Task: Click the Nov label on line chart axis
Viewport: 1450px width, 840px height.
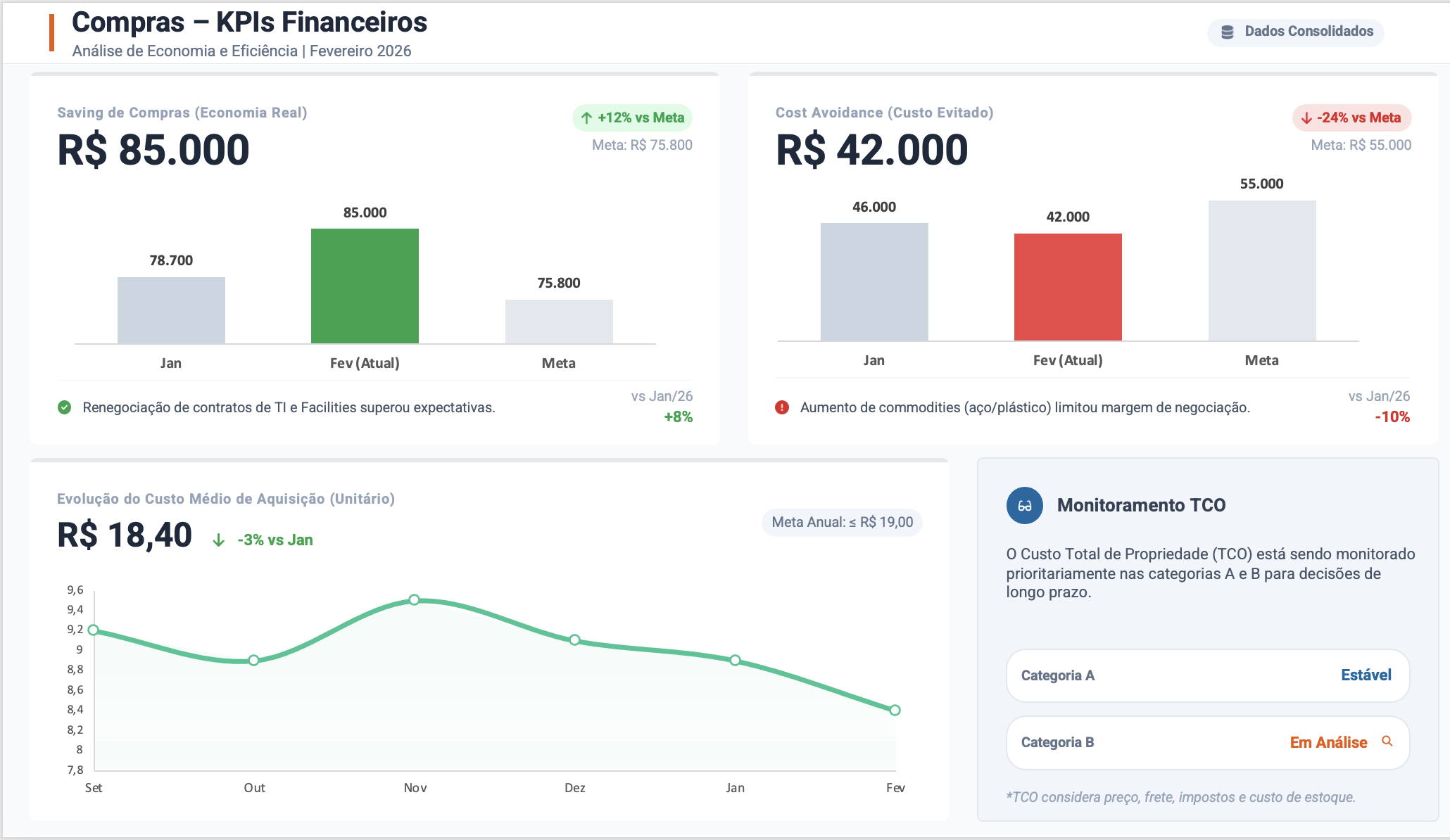Action: (415, 788)
